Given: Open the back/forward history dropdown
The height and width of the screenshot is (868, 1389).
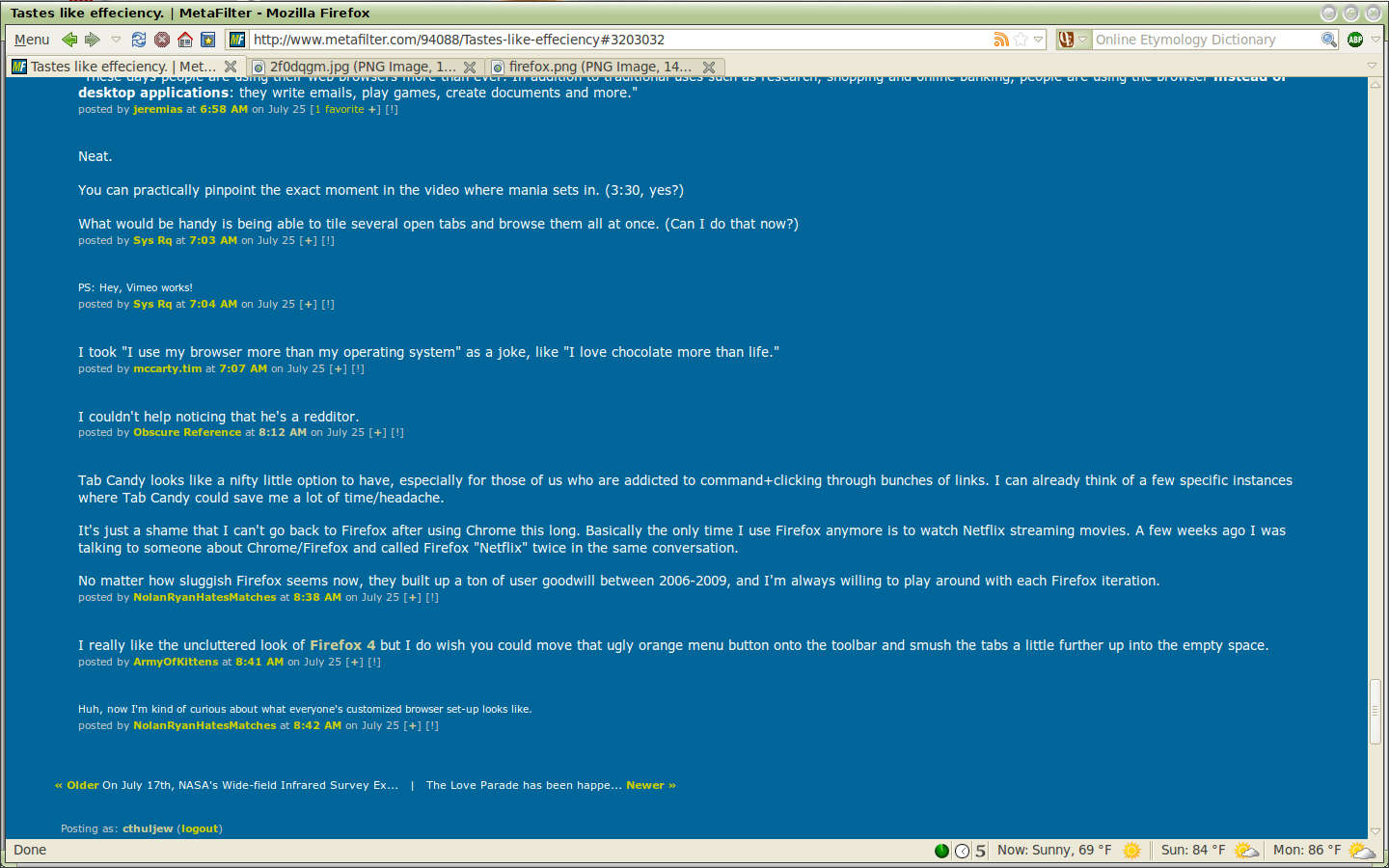Looking at the screenshot, I should [116, 40].
